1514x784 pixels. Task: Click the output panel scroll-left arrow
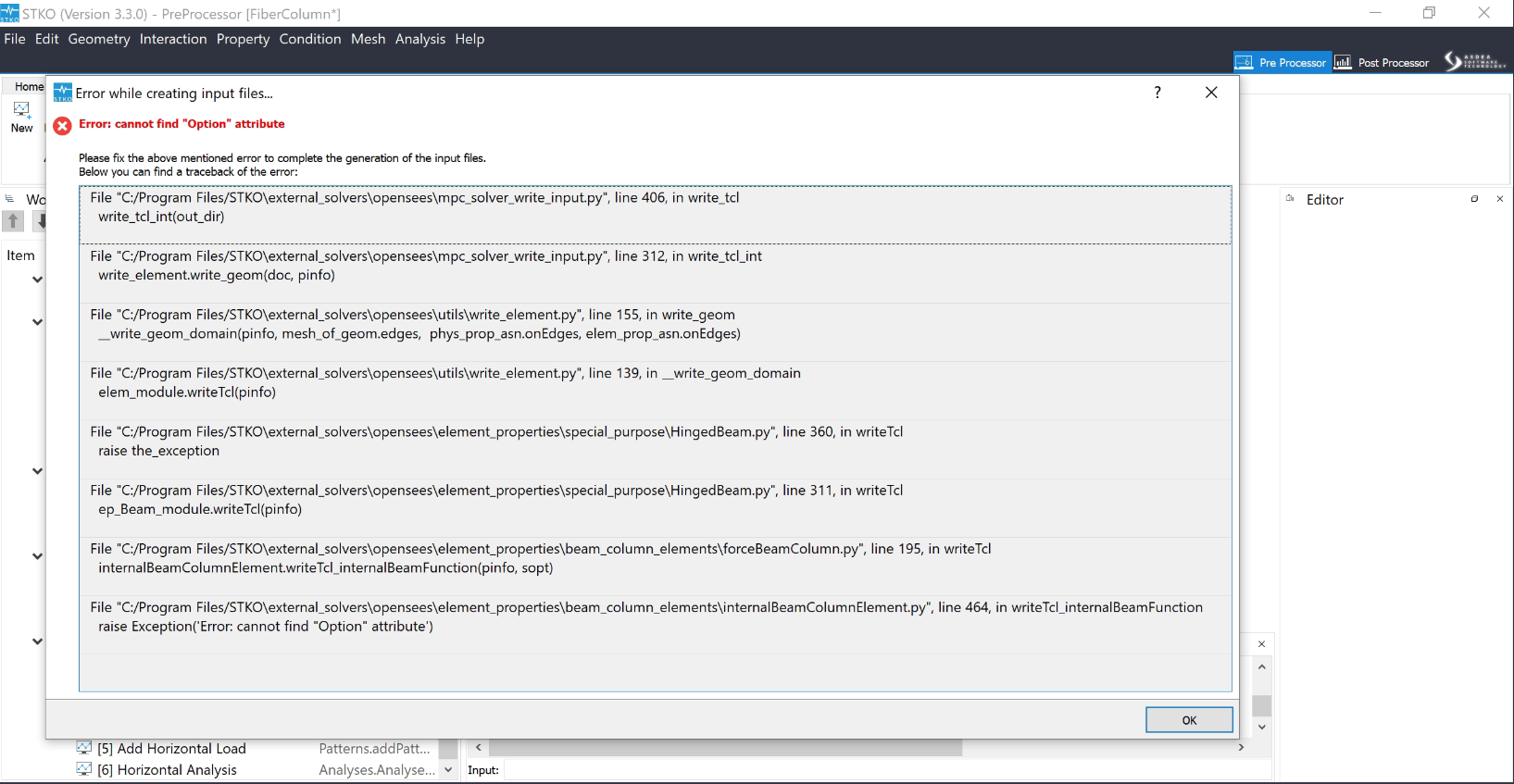(x=479, y=747)
